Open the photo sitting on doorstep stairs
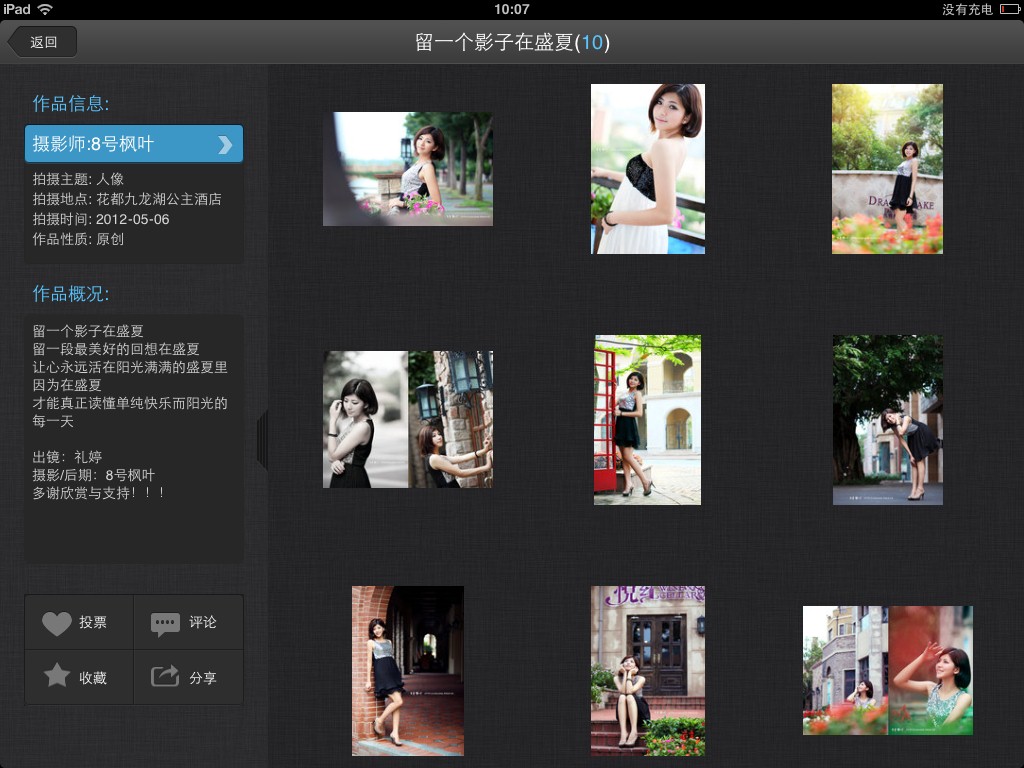1024x768 pixels. click(647, 670)
